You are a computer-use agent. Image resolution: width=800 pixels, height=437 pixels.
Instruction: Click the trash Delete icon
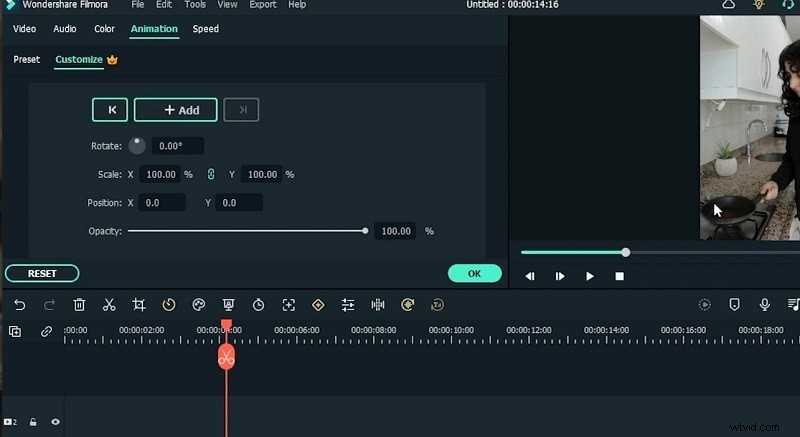pos(79,305)
